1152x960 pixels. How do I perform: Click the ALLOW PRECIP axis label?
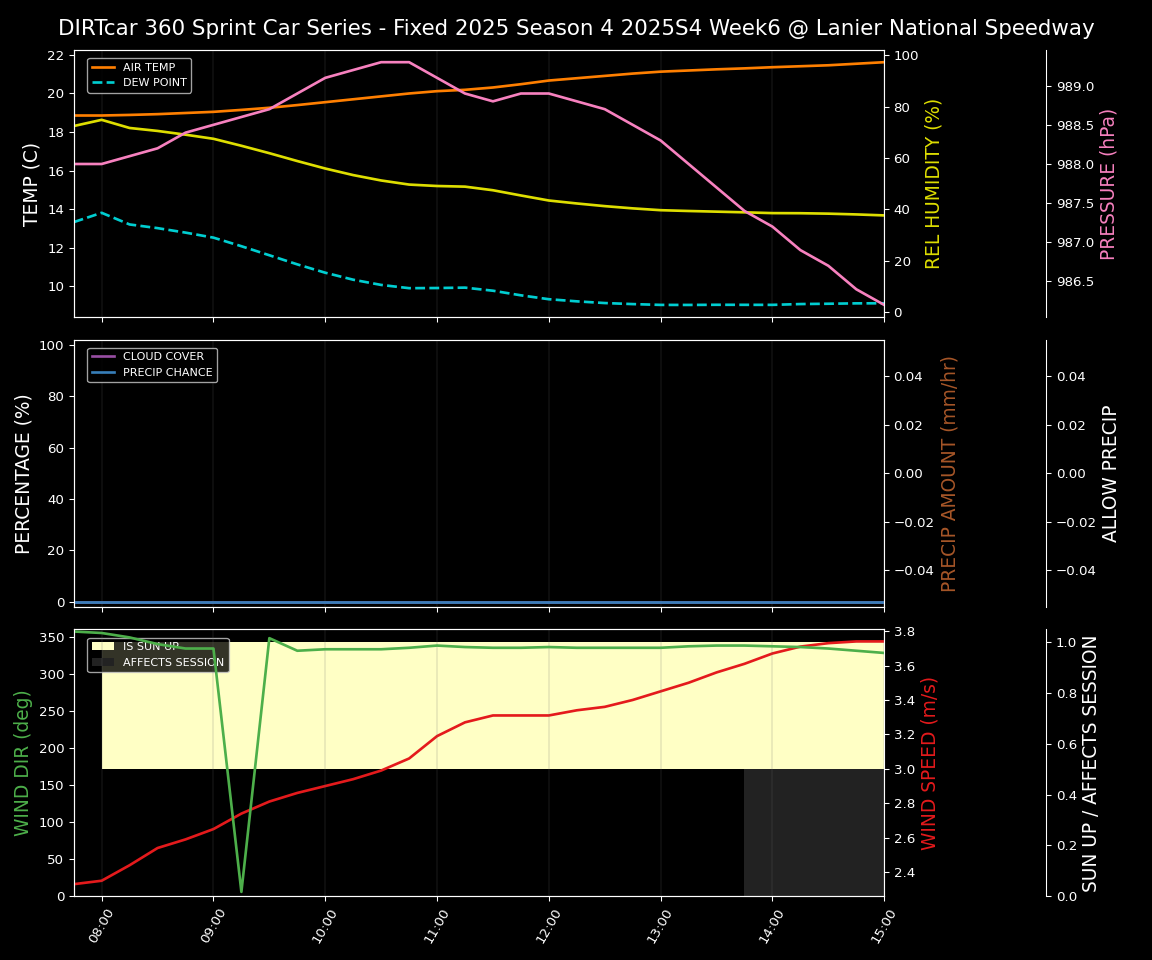[x=1110, y=473]
